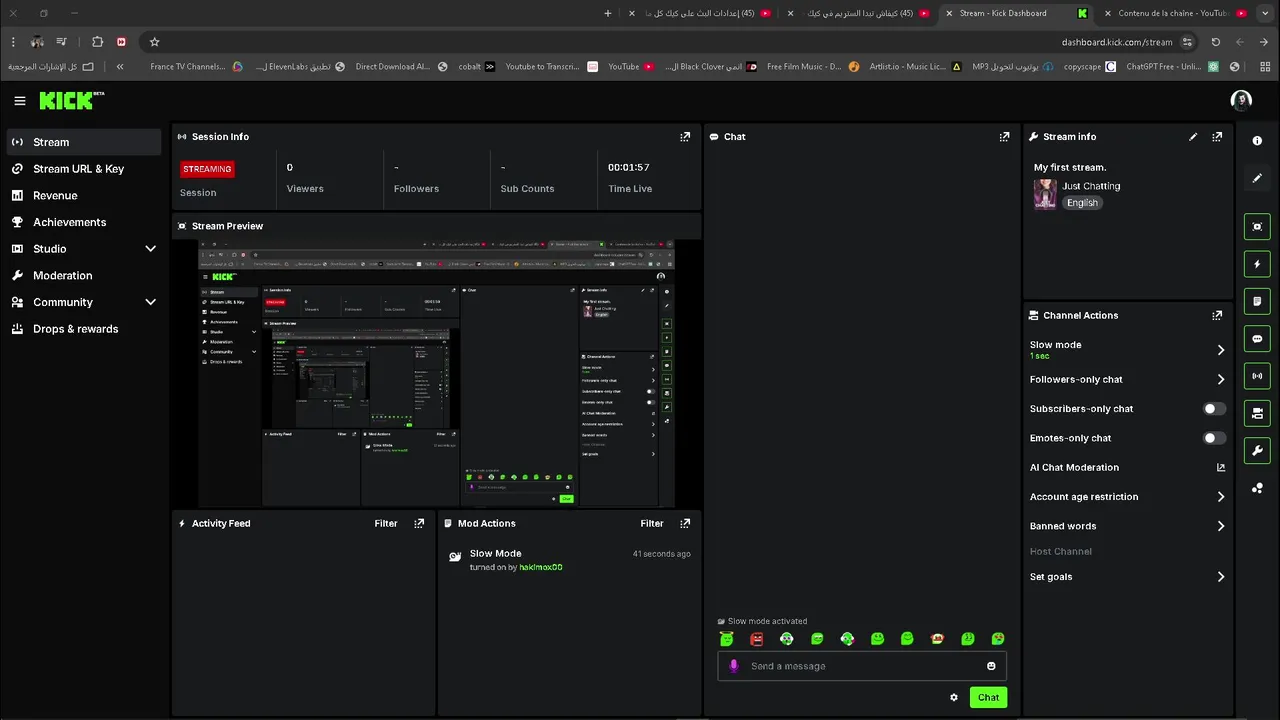Click hakimox00 username link in Mod Actions
Image resolution: width=1280 pixels, height=720 pixels.
coord(541,567)
